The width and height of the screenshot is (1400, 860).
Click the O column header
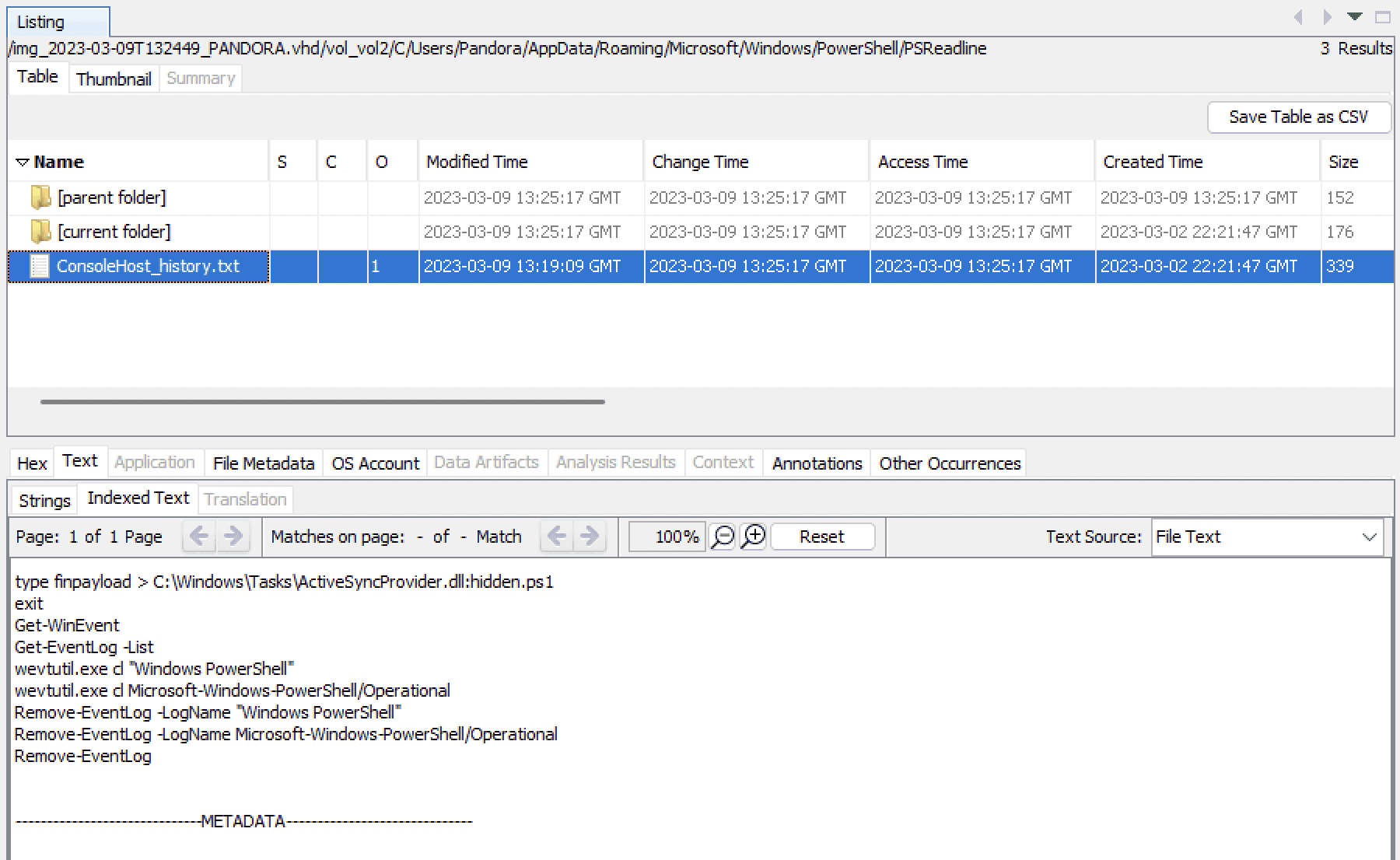393,162
